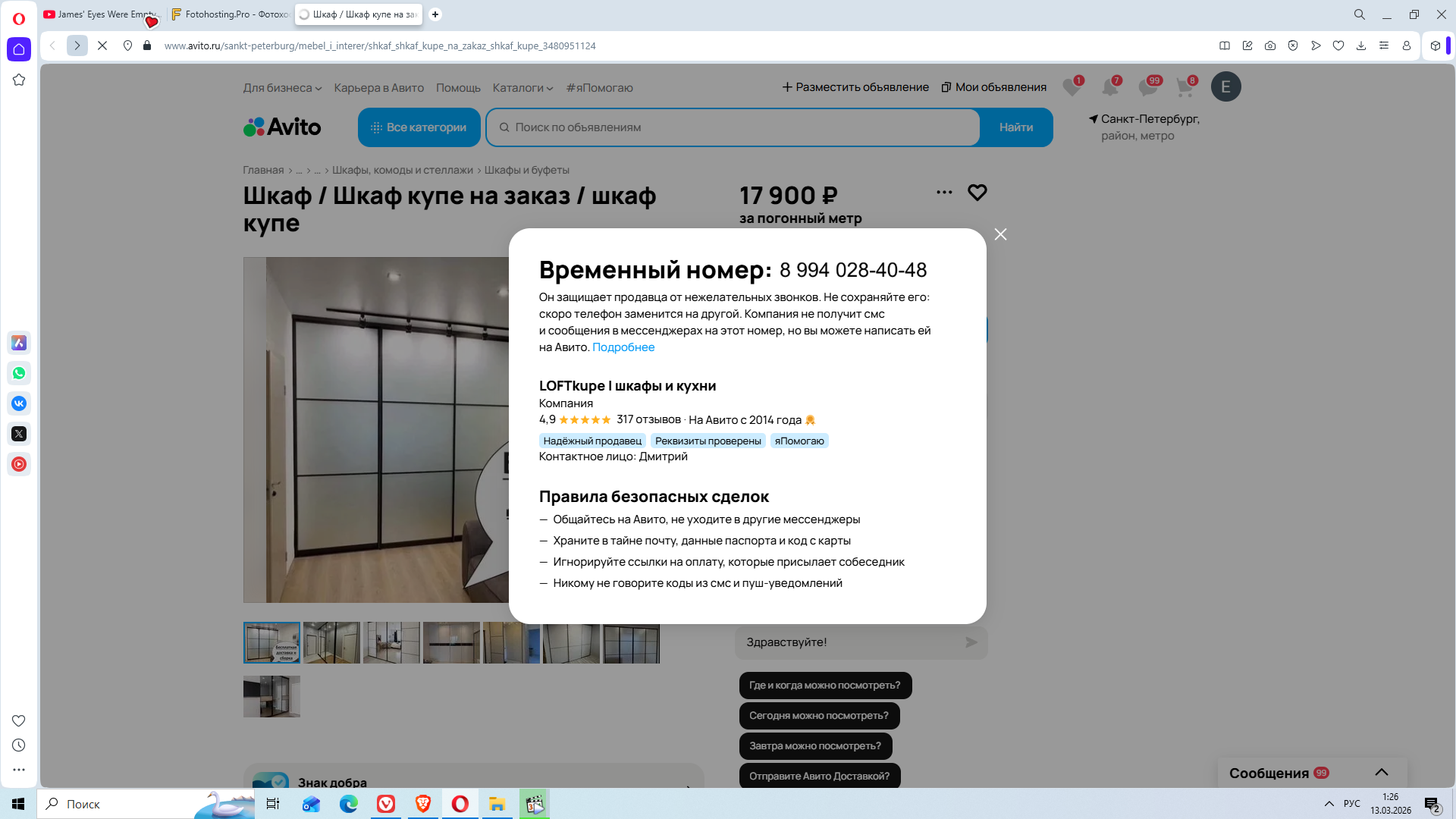Image resolution: width=1456 pixels, height=819 pixels.
Task: Open Opera history clock in sidebar
Action: (19, 745)
